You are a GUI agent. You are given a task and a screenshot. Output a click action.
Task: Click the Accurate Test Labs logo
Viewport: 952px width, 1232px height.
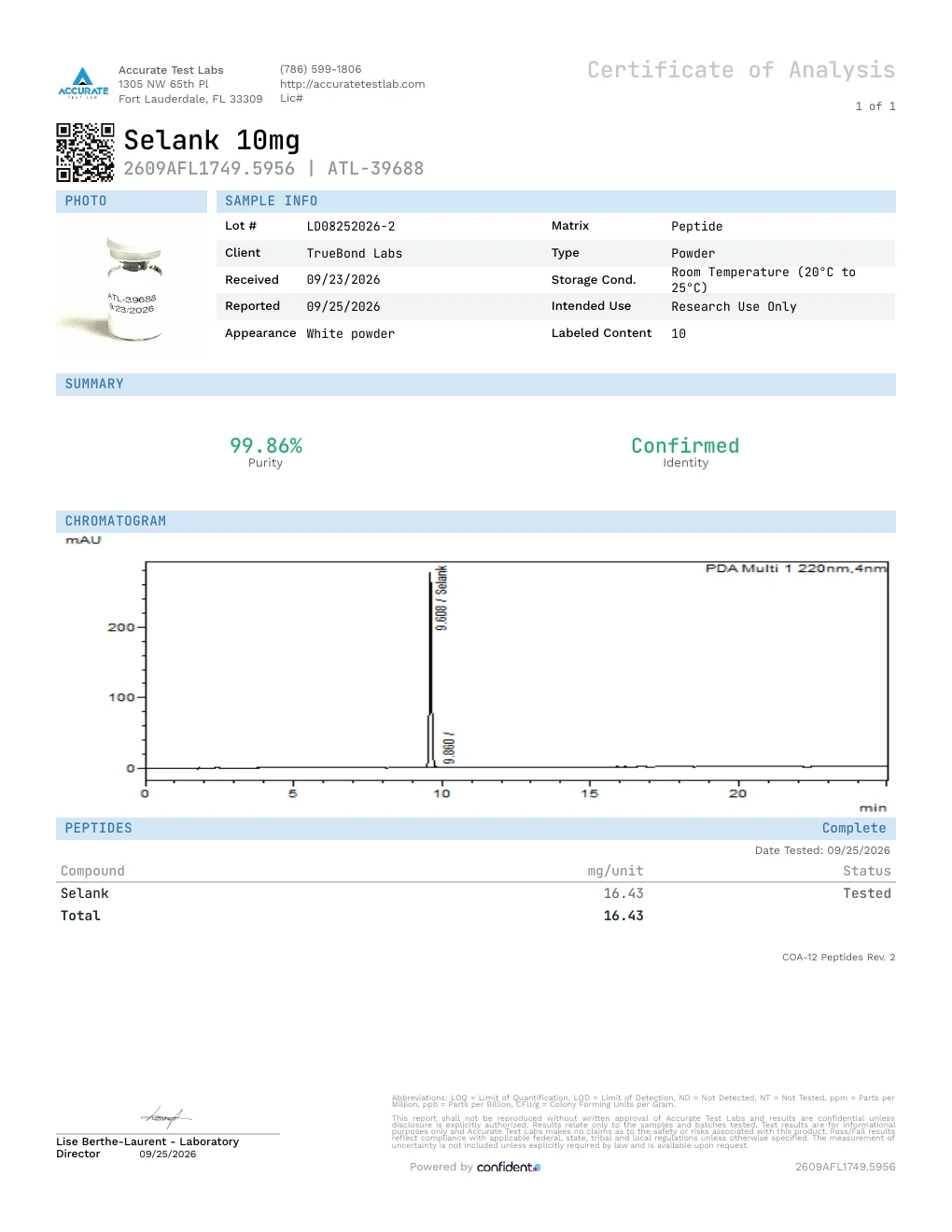tap(83, 83)
